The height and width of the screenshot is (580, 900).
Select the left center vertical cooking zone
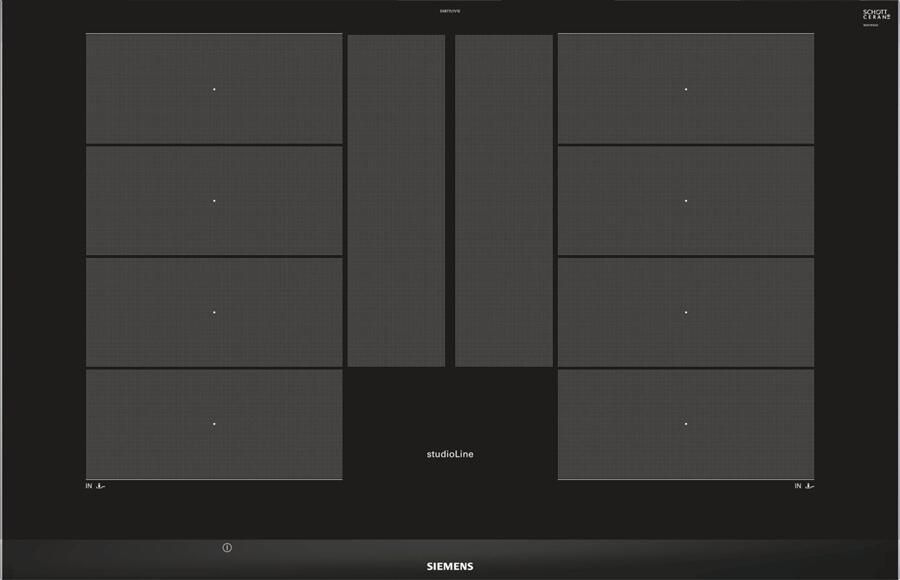(x=396, y=200)
